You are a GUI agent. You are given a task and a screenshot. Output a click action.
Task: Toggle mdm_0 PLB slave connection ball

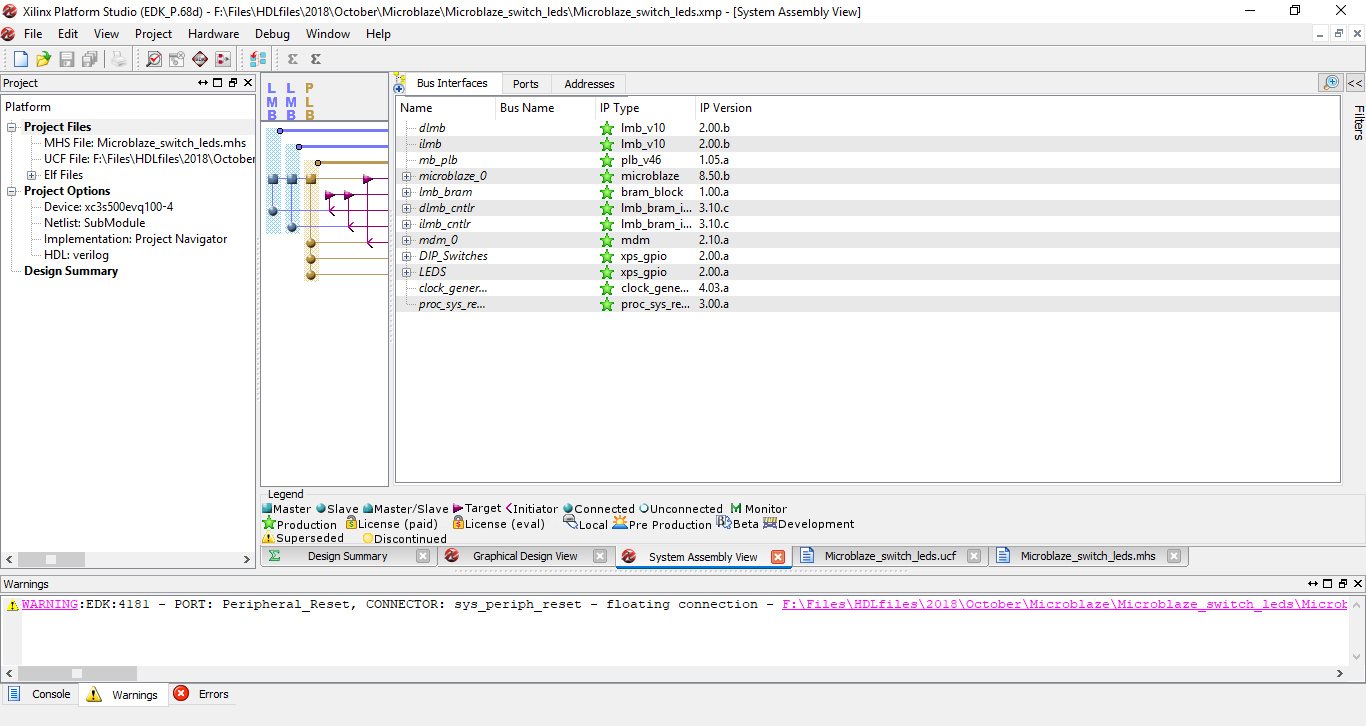coord(311,243)
